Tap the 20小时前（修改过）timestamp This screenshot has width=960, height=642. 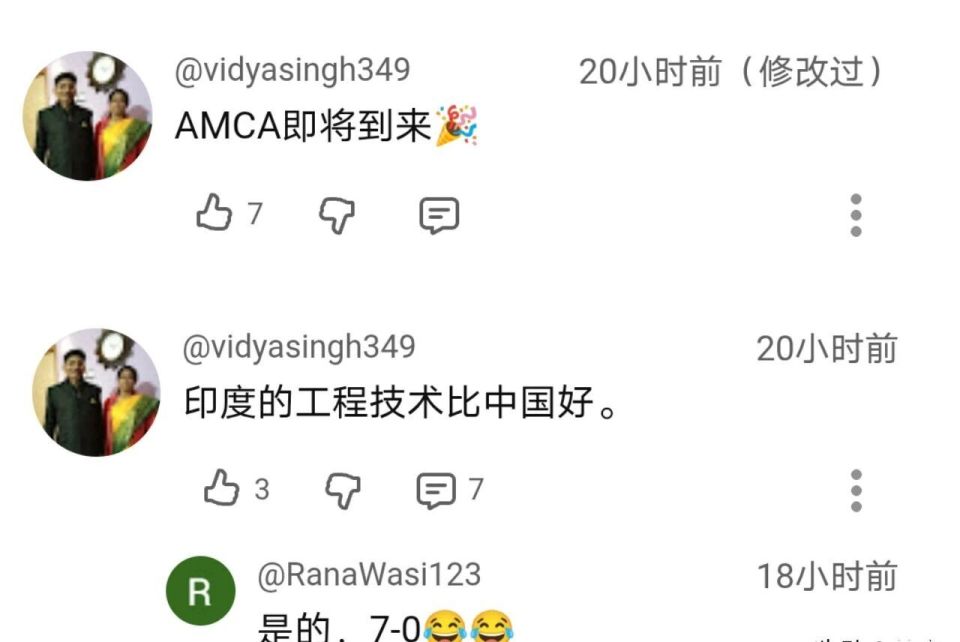[x=731, y=72]
